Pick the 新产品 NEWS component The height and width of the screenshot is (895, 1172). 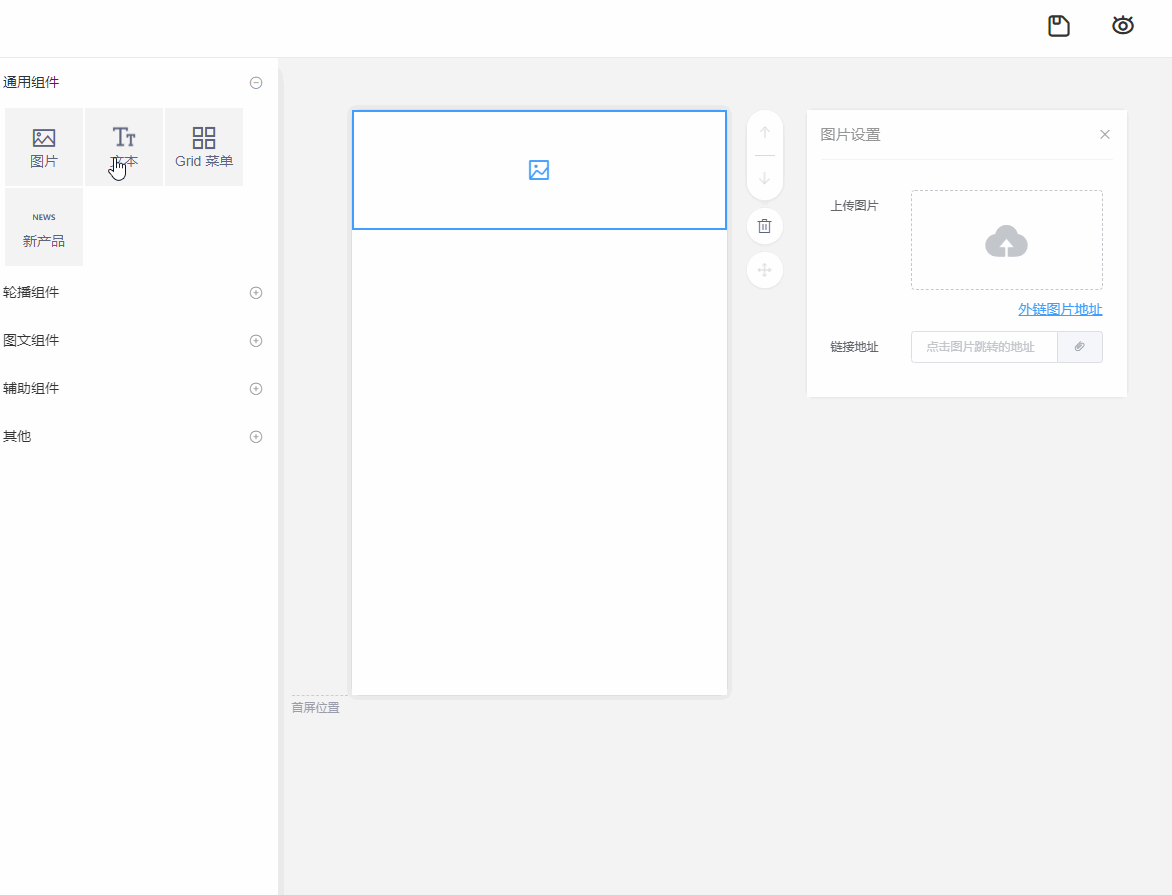(44, 226)
